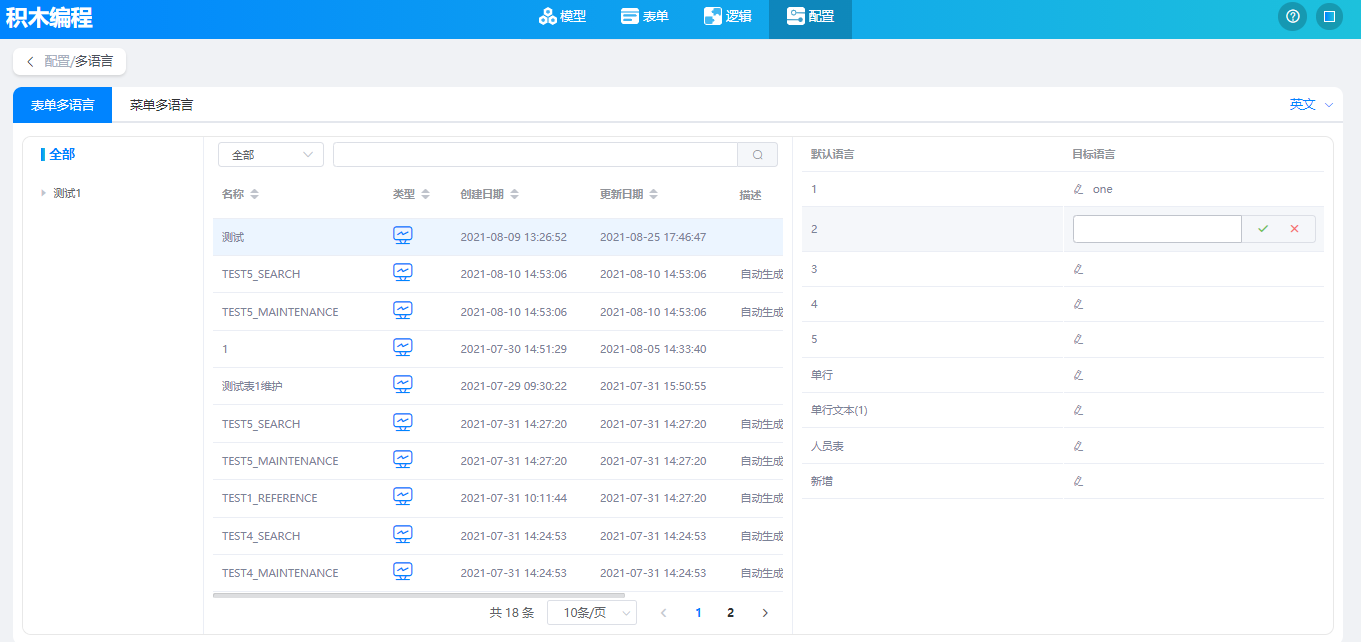
Task: Go back using 配置/多语言 arrow
Action: click(30, 62)
